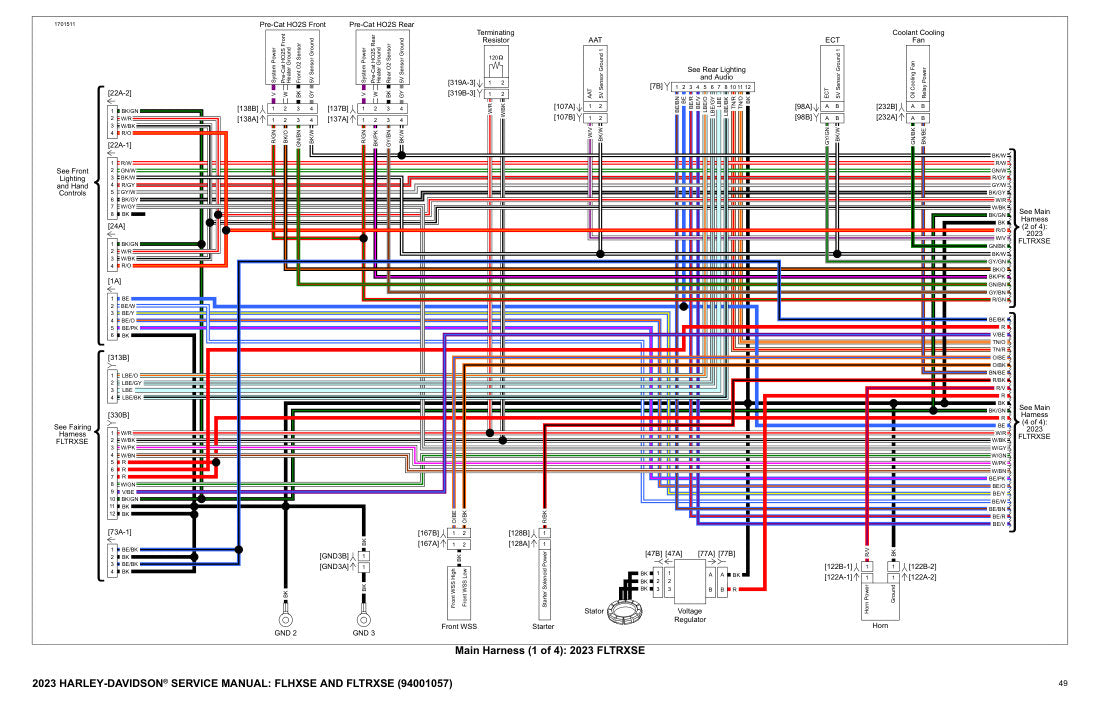The image size is (1100, 712).
Task: Click connector label [122B-1]
Action: point(838,566)
